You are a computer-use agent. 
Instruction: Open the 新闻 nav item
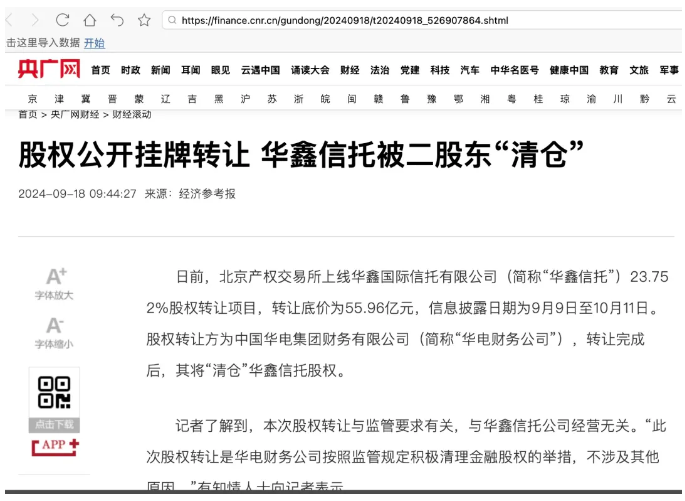(x=161, y=70)
